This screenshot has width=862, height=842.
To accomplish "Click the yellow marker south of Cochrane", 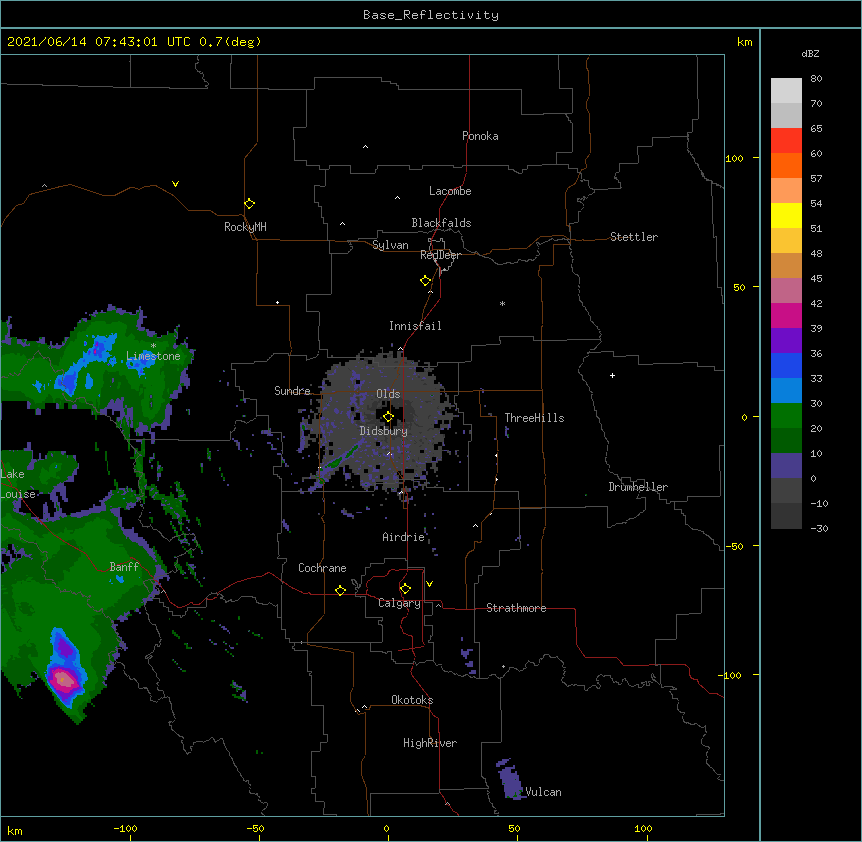I will click(x=340, y=590).
